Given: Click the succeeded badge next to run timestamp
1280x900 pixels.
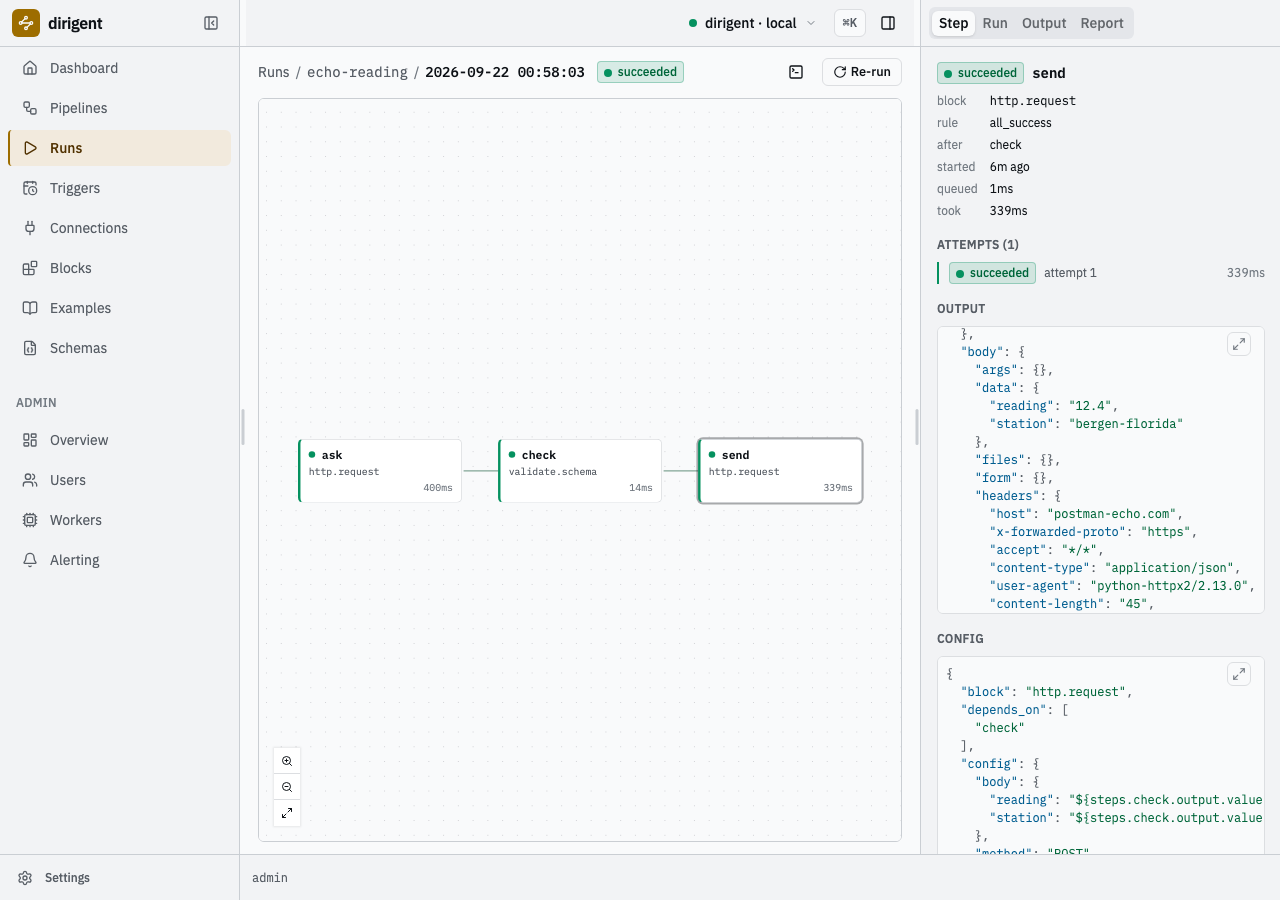Looking at the screenshot, I should click(640, 72).
